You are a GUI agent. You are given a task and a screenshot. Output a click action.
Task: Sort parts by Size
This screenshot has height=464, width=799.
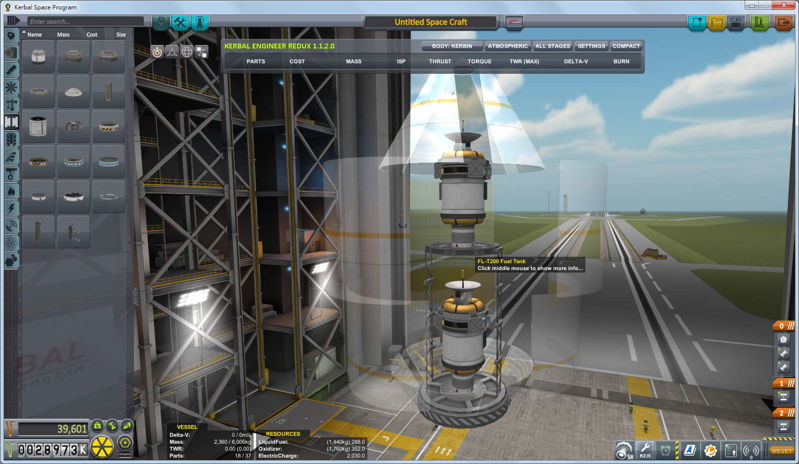click(121, 35)
